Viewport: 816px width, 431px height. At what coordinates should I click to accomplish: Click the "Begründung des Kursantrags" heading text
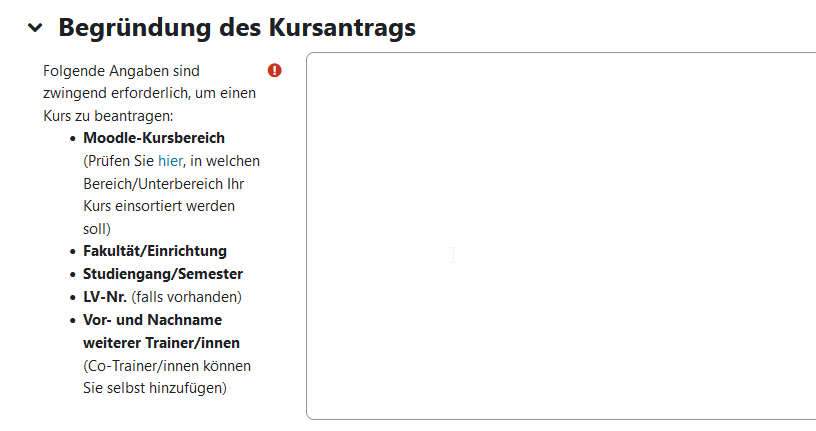pos(237,28)
